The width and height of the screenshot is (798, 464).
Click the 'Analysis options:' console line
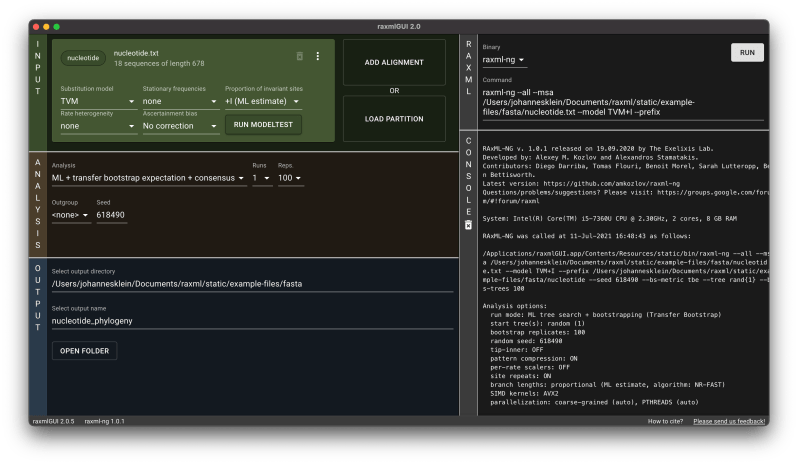[x=515, y=306]
